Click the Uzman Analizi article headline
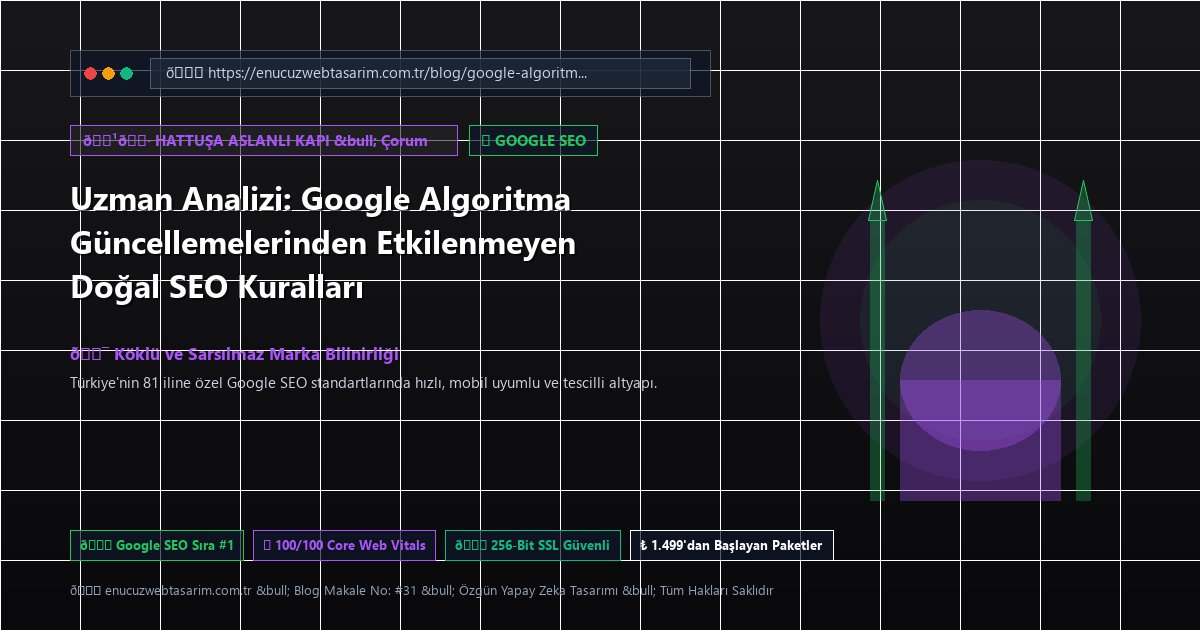This screenshot has width=1200, height=630. coord(324,243)
